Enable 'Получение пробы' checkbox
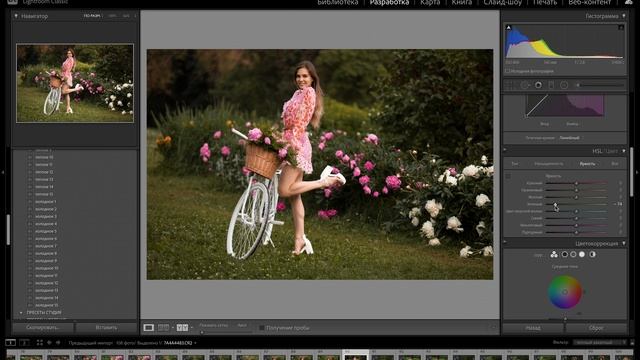 click(x=262, y=328)
